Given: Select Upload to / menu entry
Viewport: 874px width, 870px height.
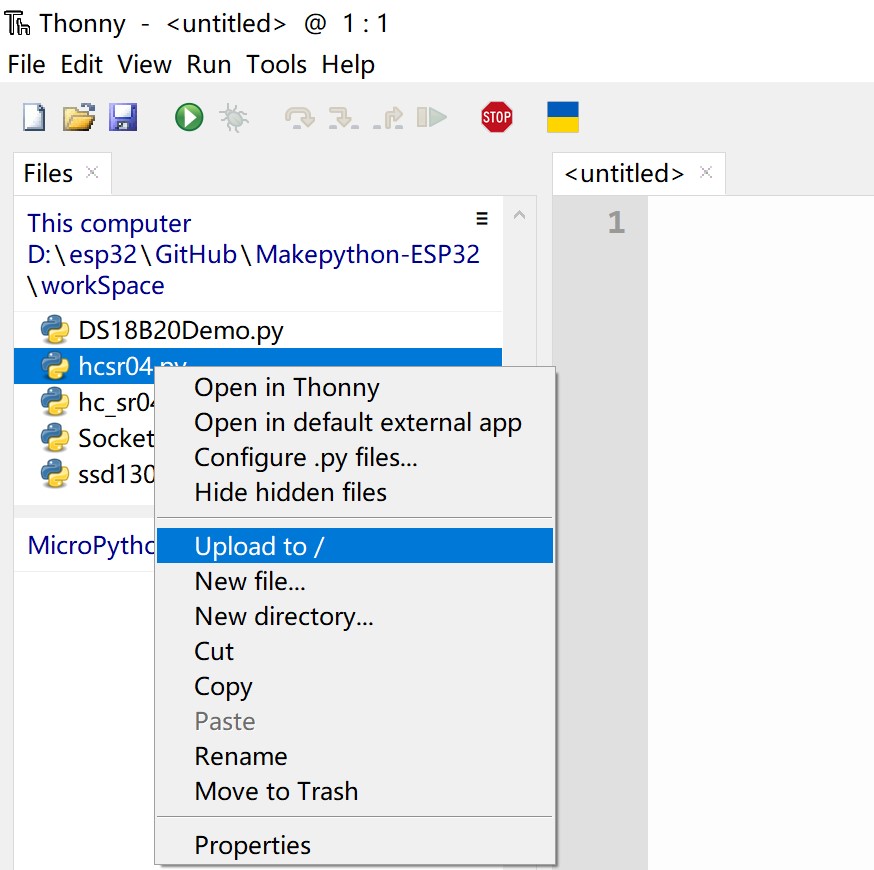Looking at the screenshot, I should [355, 546].
